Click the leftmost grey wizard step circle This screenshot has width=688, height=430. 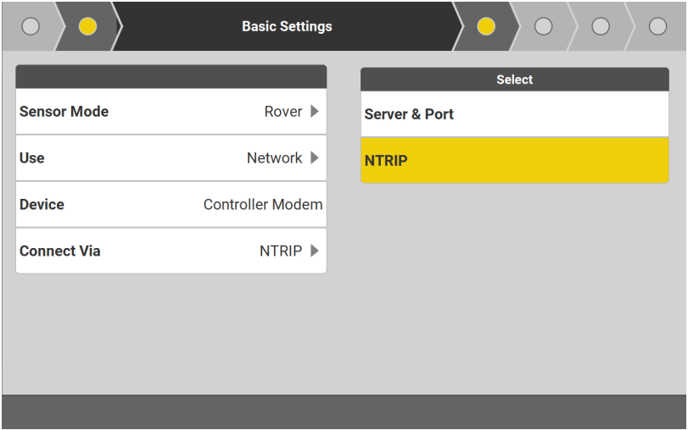click(30, 27)
